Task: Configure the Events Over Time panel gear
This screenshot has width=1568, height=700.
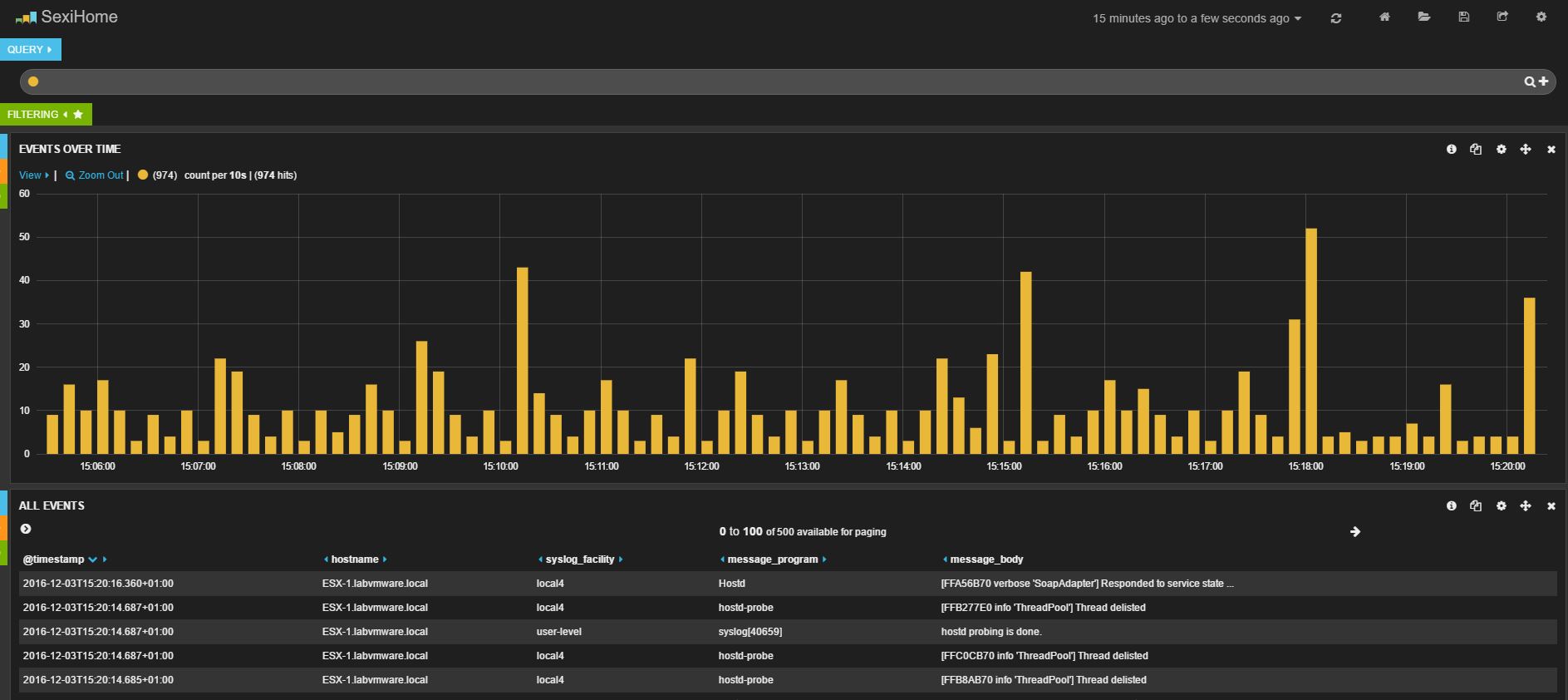Action: (x=1501, y=149)
